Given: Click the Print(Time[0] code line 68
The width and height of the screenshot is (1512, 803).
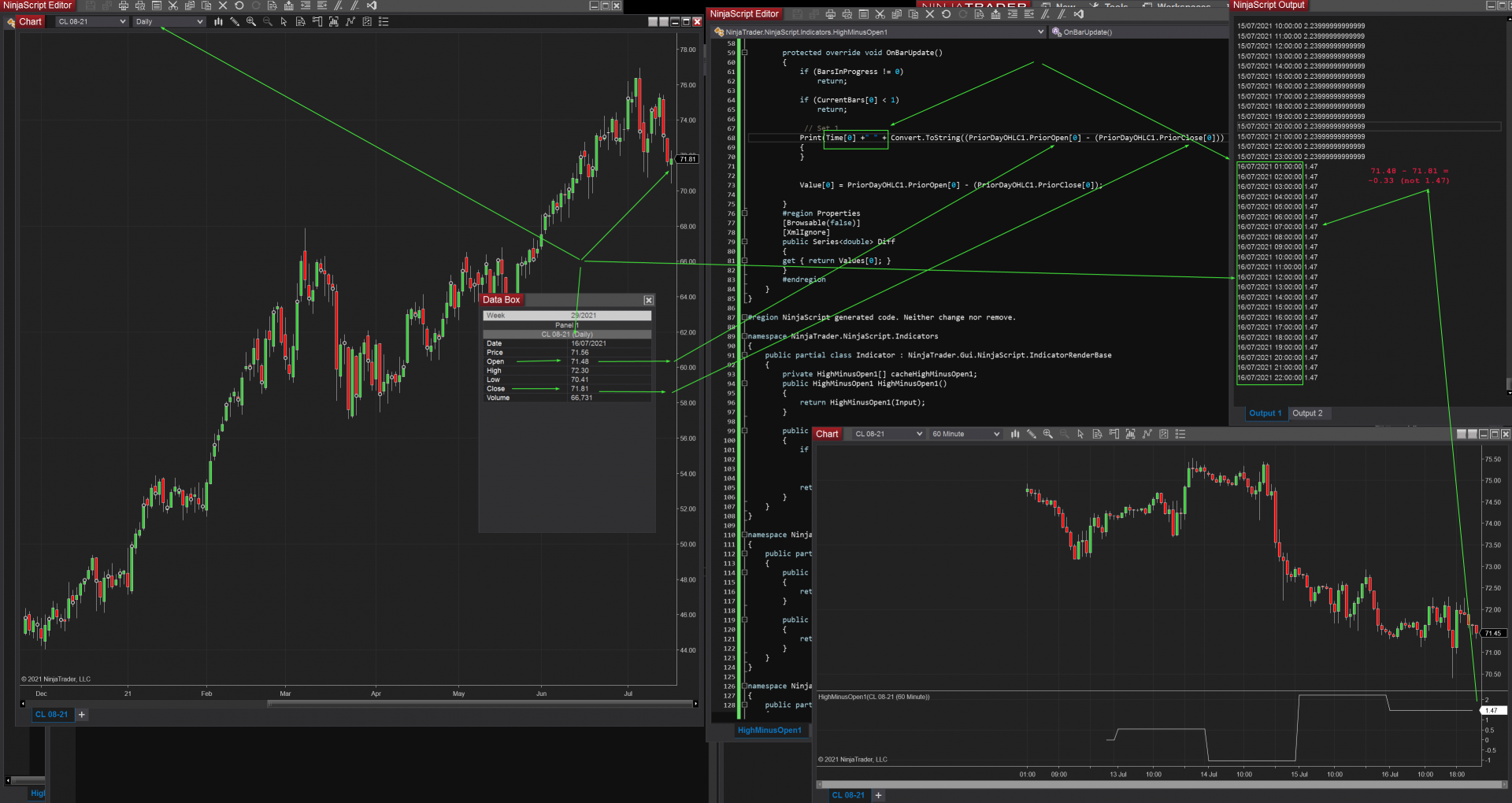Looking at the screenshot, I should click(x=1012, y=138).
